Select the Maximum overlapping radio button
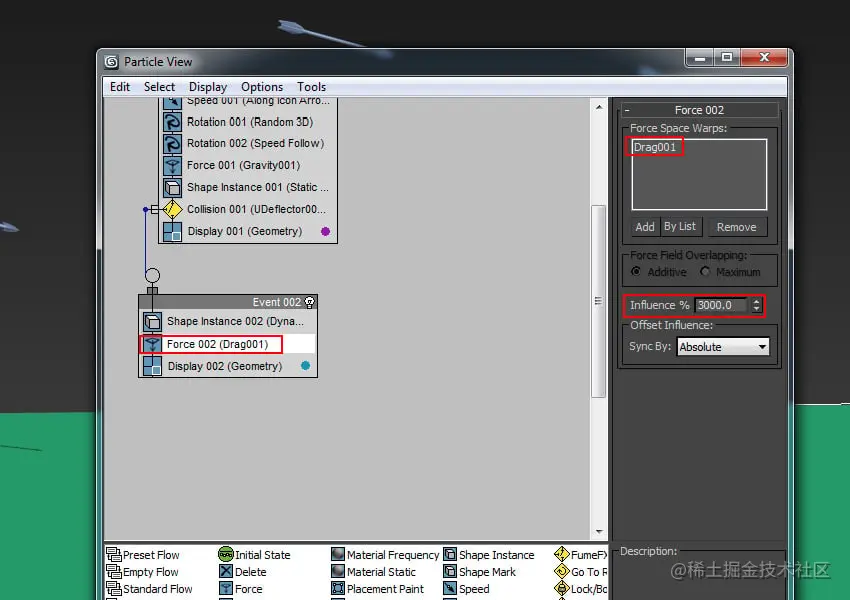 point(705,271)
